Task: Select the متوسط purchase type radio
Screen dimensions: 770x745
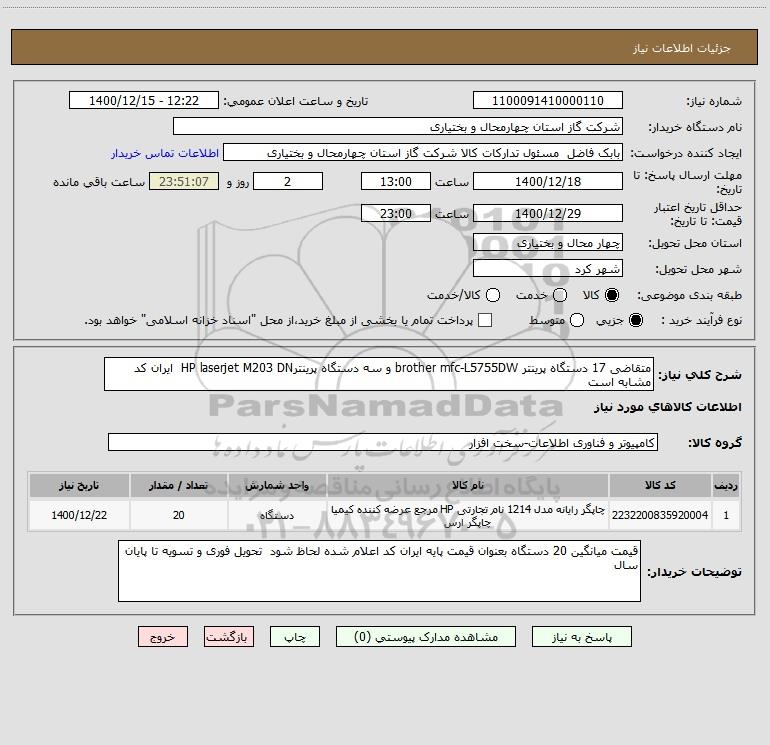Action: 577,320
